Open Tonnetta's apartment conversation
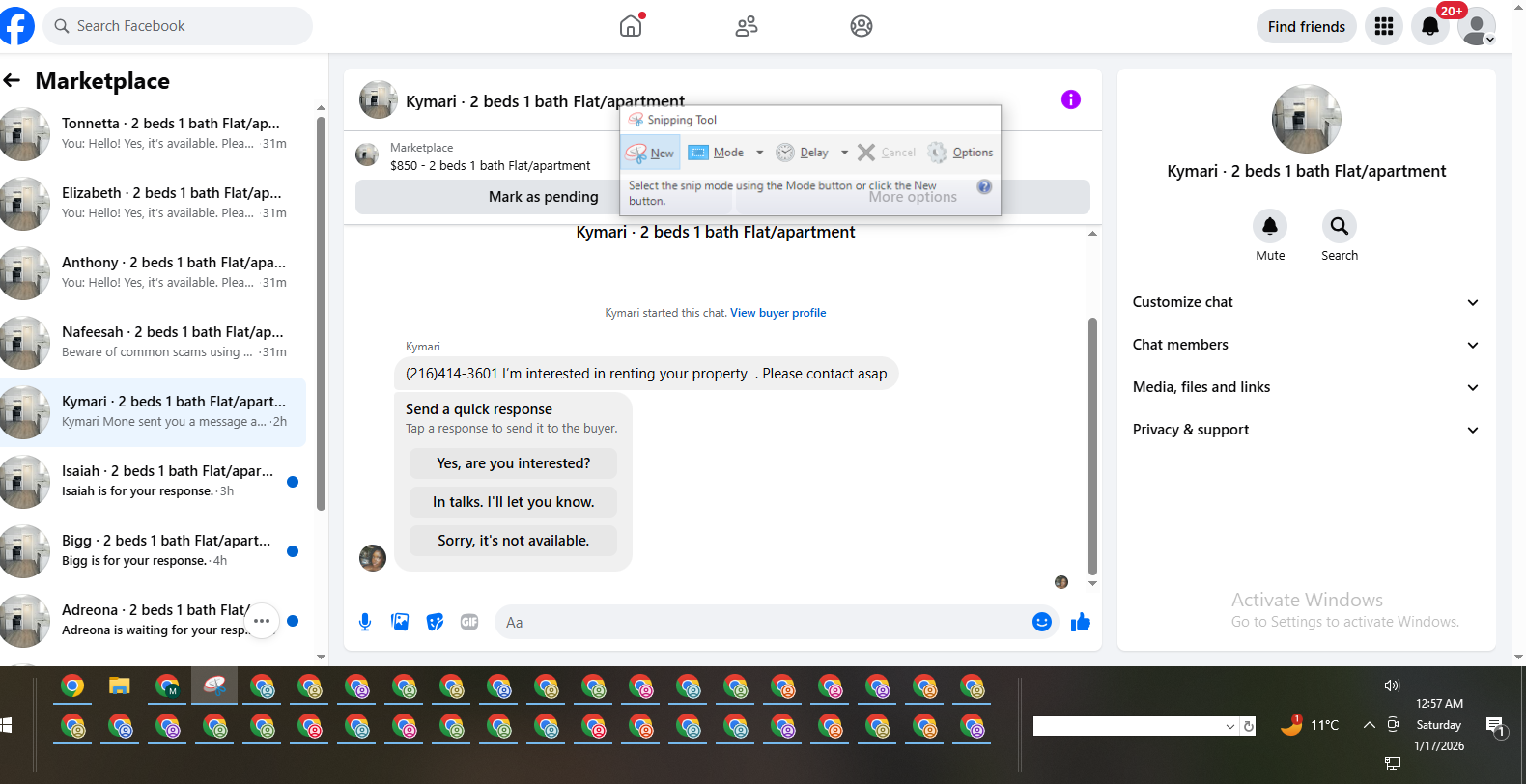The width and height of the screenshot is (1526, 784). [x=153, y=133]
